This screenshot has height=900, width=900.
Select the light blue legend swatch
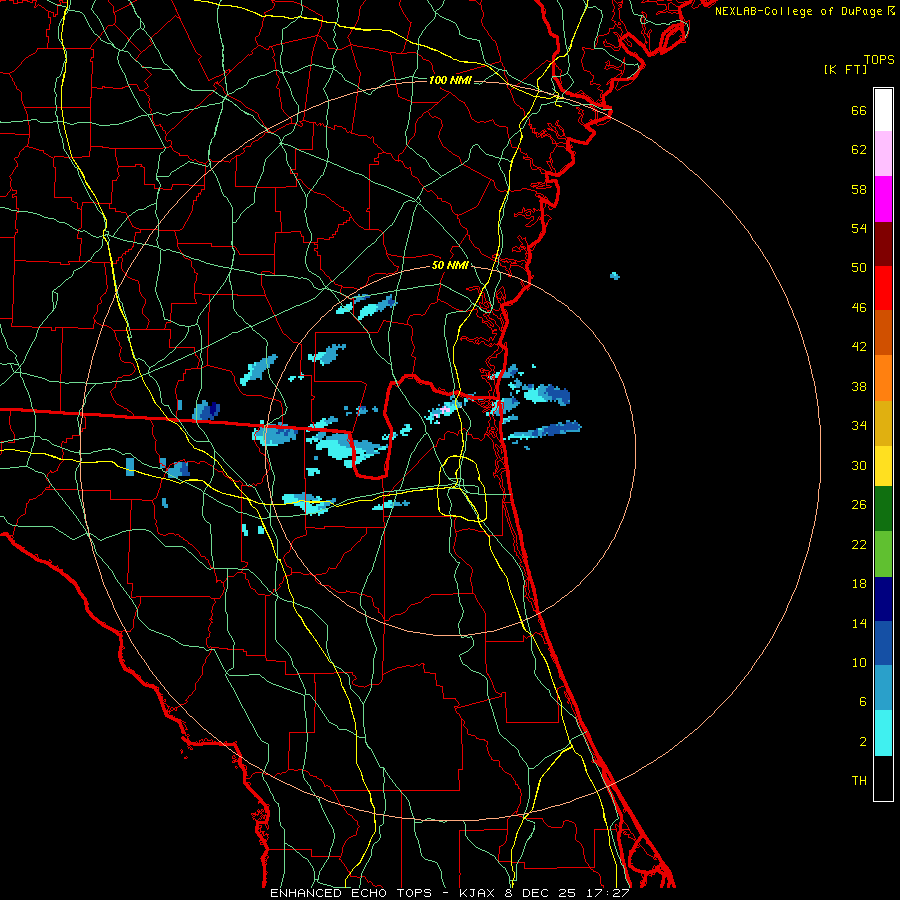pyautogui.click(x=883, y=688)
